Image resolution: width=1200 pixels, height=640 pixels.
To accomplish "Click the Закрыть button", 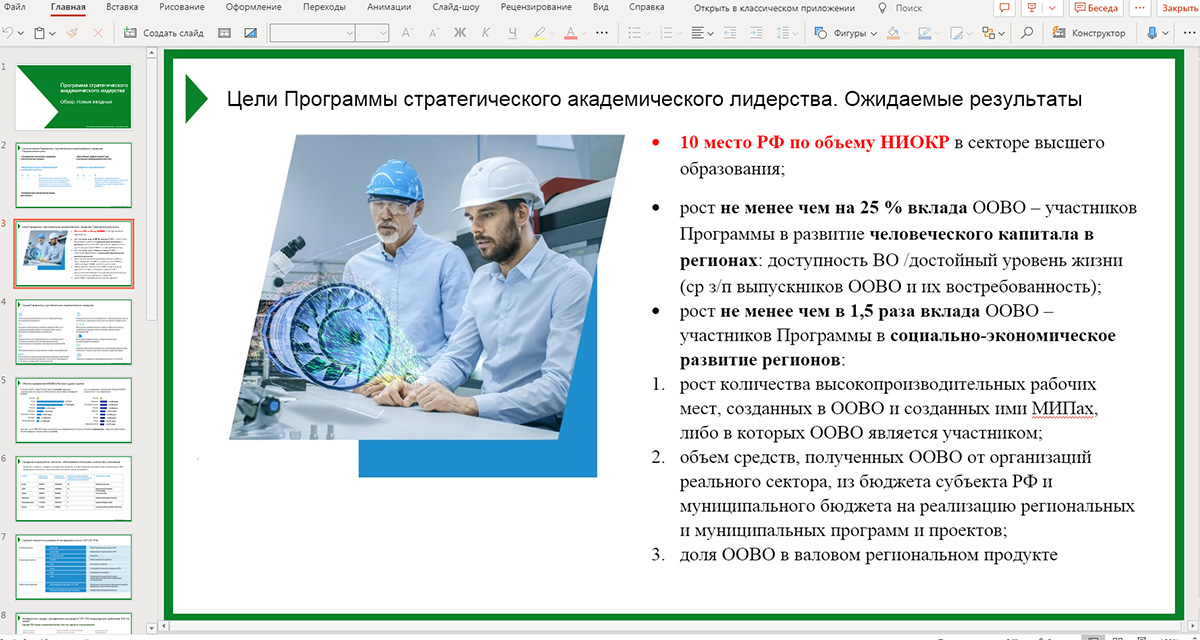I will point(1179,7).
